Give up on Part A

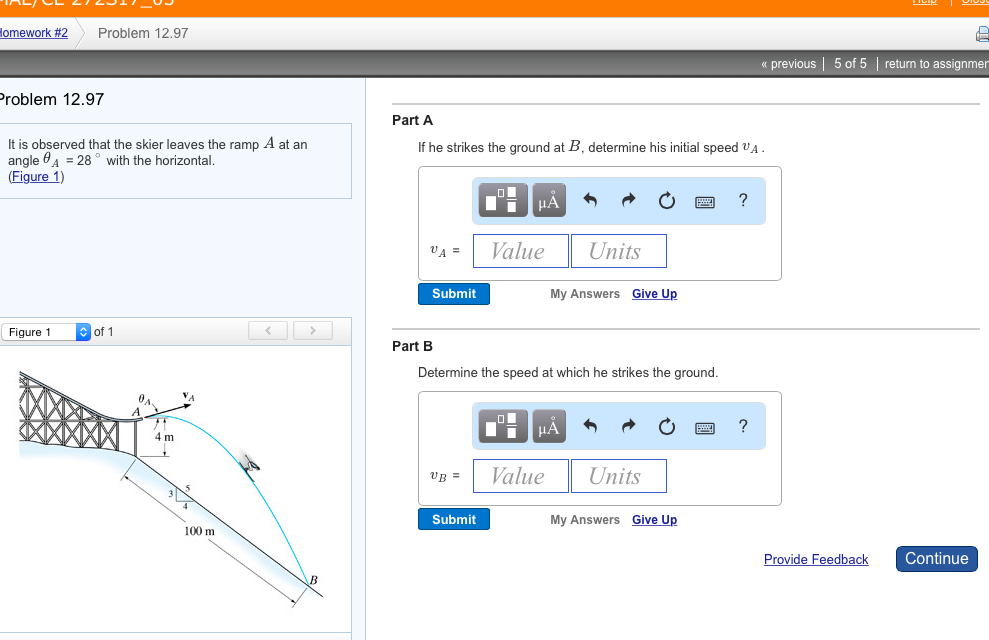click(655, 294)
